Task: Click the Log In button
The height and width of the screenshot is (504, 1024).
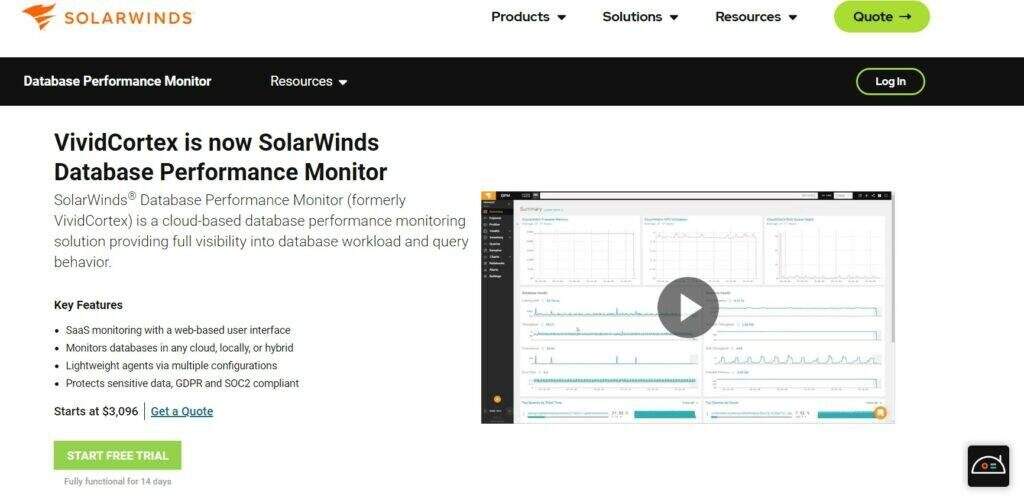Action: click(890, 82)
